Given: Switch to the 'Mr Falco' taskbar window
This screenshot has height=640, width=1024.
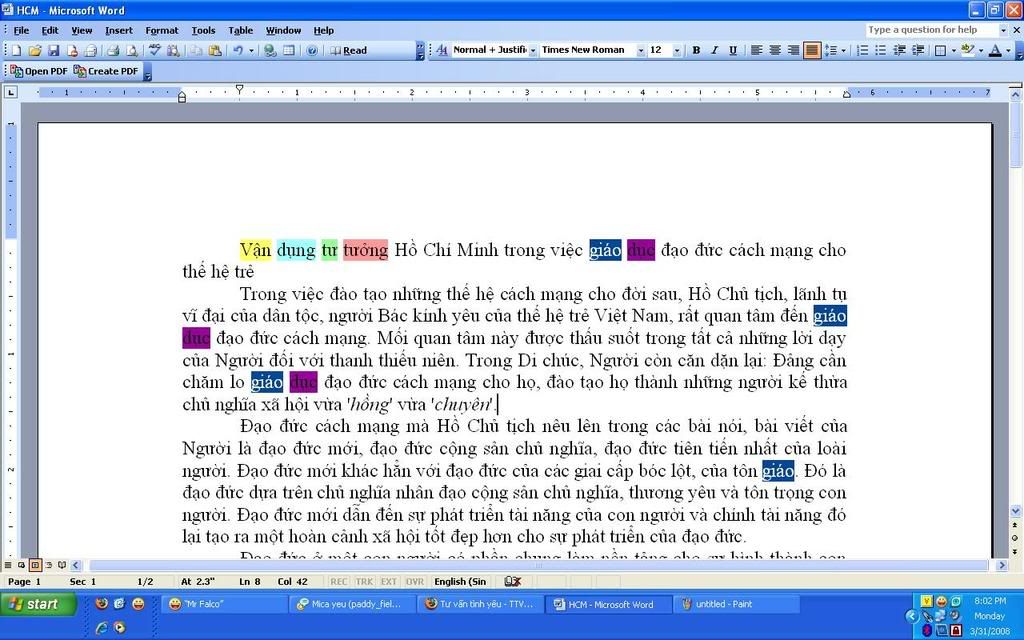Looking at the screenshot, I should (x=225, y=604).
